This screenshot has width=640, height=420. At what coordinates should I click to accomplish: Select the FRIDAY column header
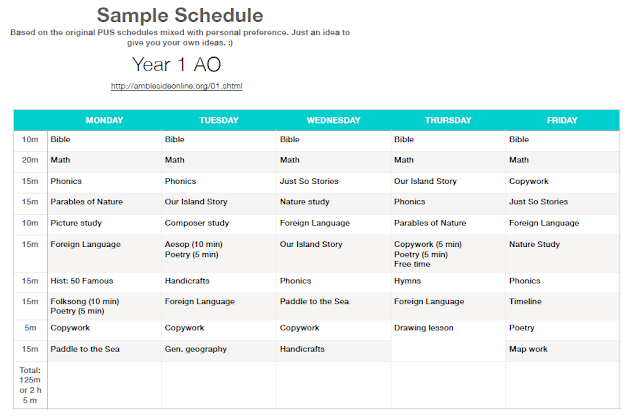562,120
